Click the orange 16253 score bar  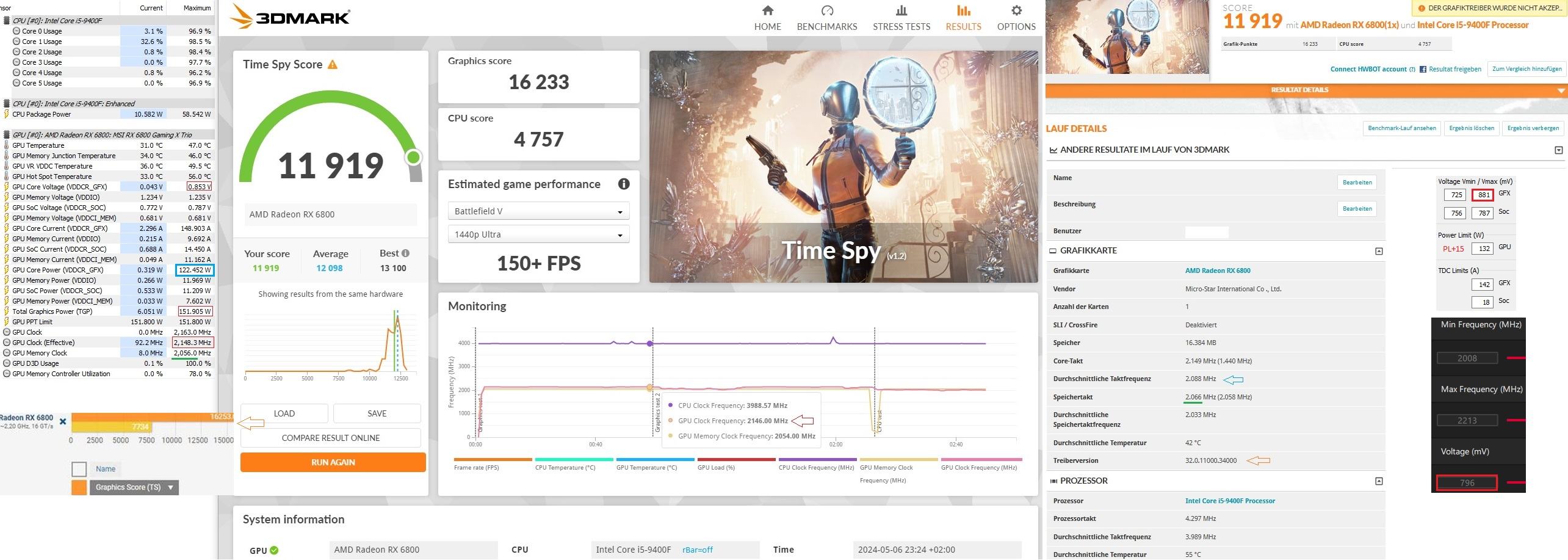[153, 416]
